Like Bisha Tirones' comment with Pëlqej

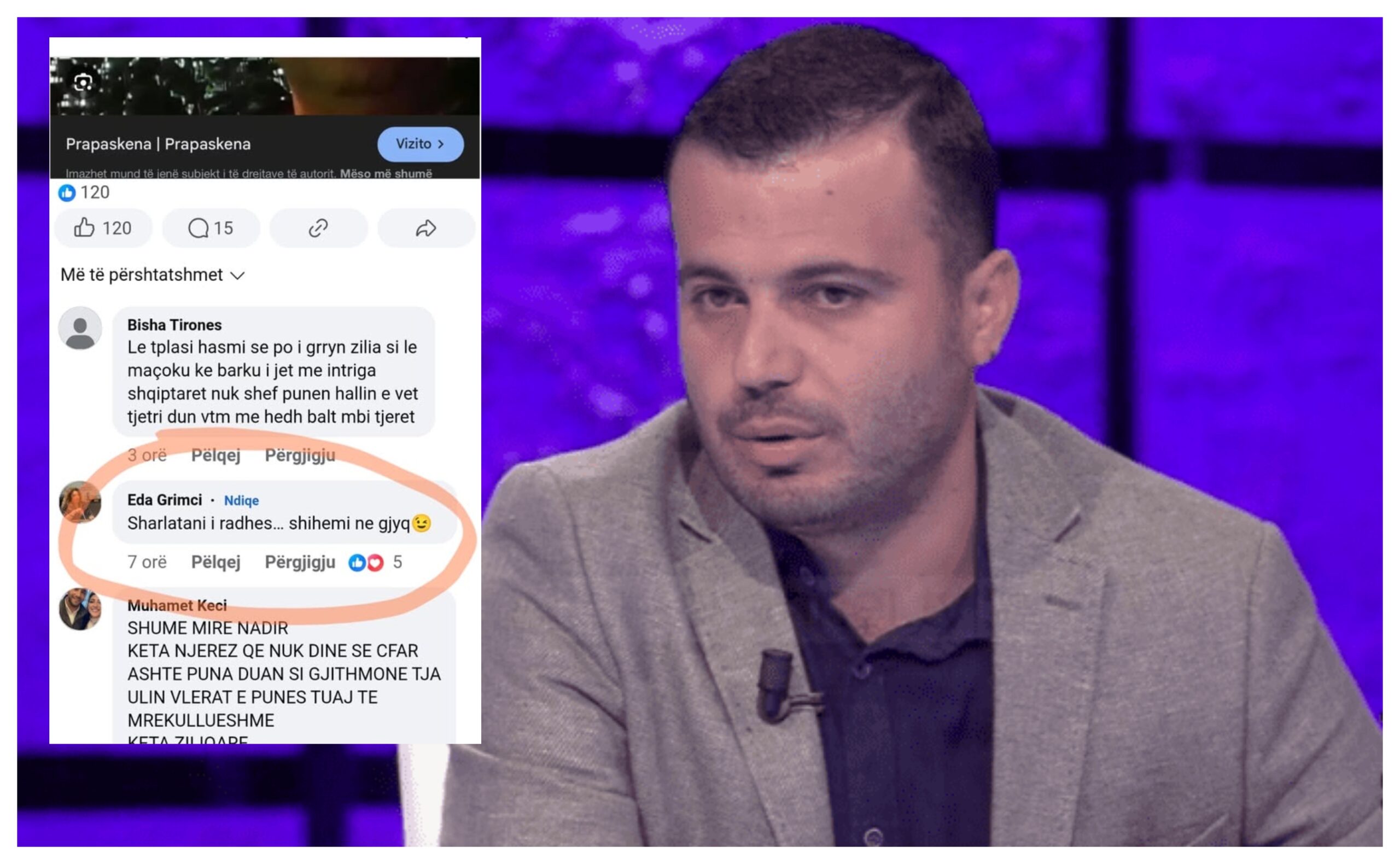215,456
